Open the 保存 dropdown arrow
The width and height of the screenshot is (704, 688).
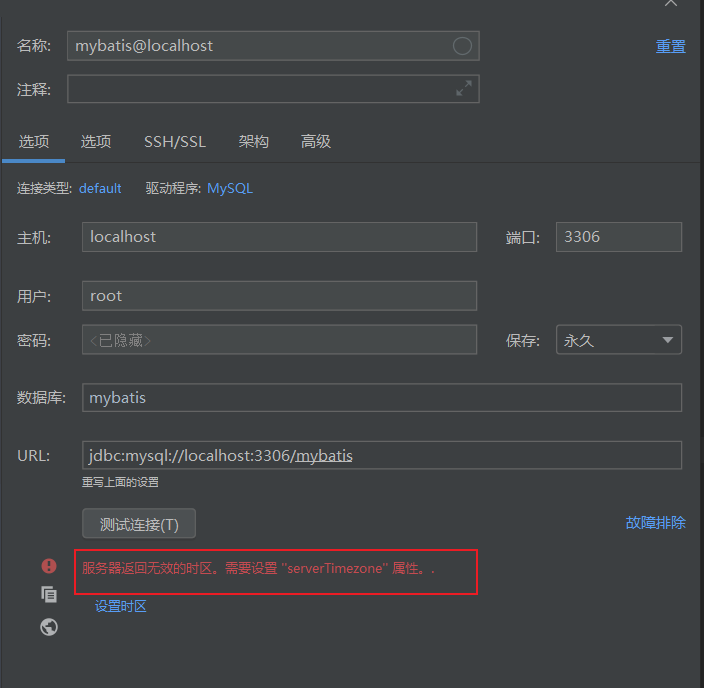click(668, 340)
